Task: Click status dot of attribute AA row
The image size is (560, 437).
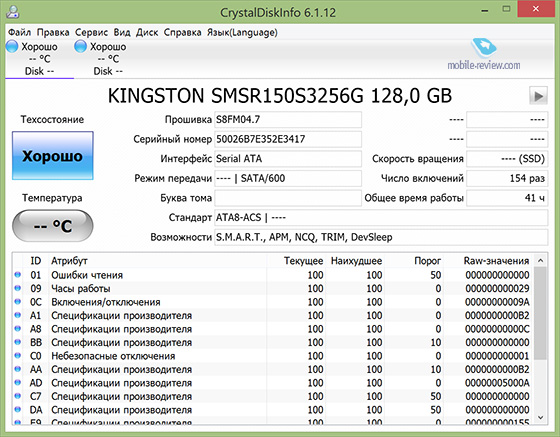Action: point(18,369)
